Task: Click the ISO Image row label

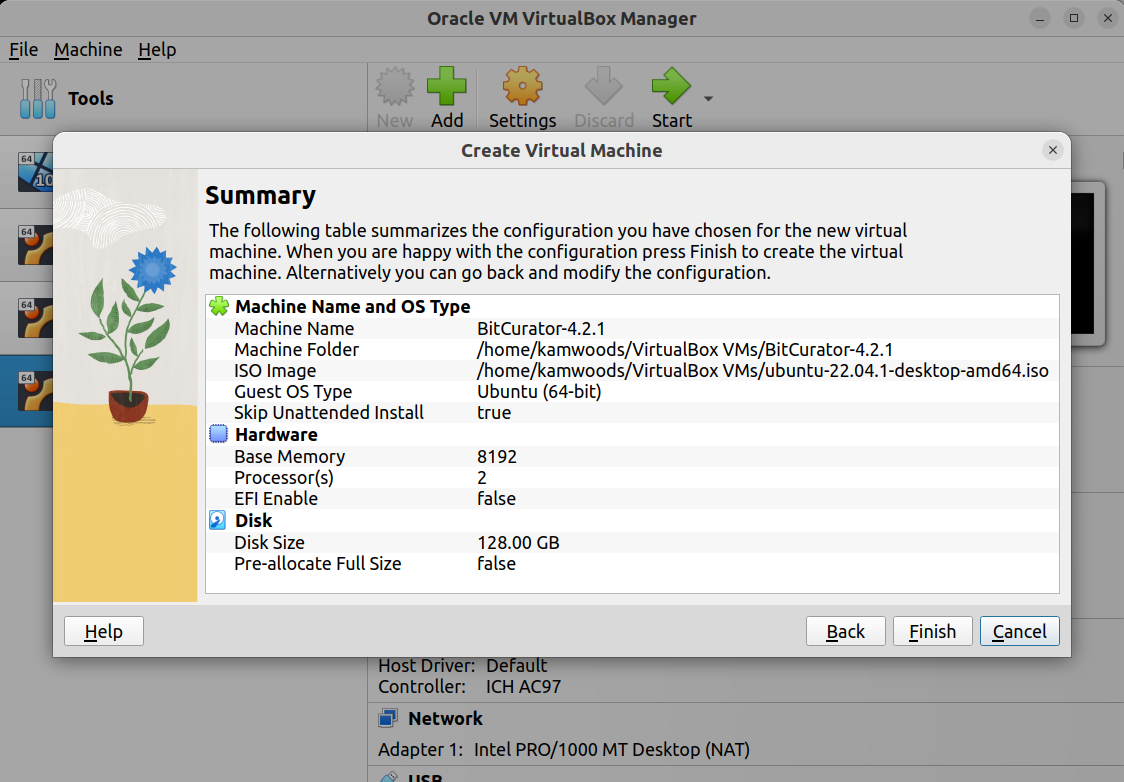Action: (x=275, y=371)
